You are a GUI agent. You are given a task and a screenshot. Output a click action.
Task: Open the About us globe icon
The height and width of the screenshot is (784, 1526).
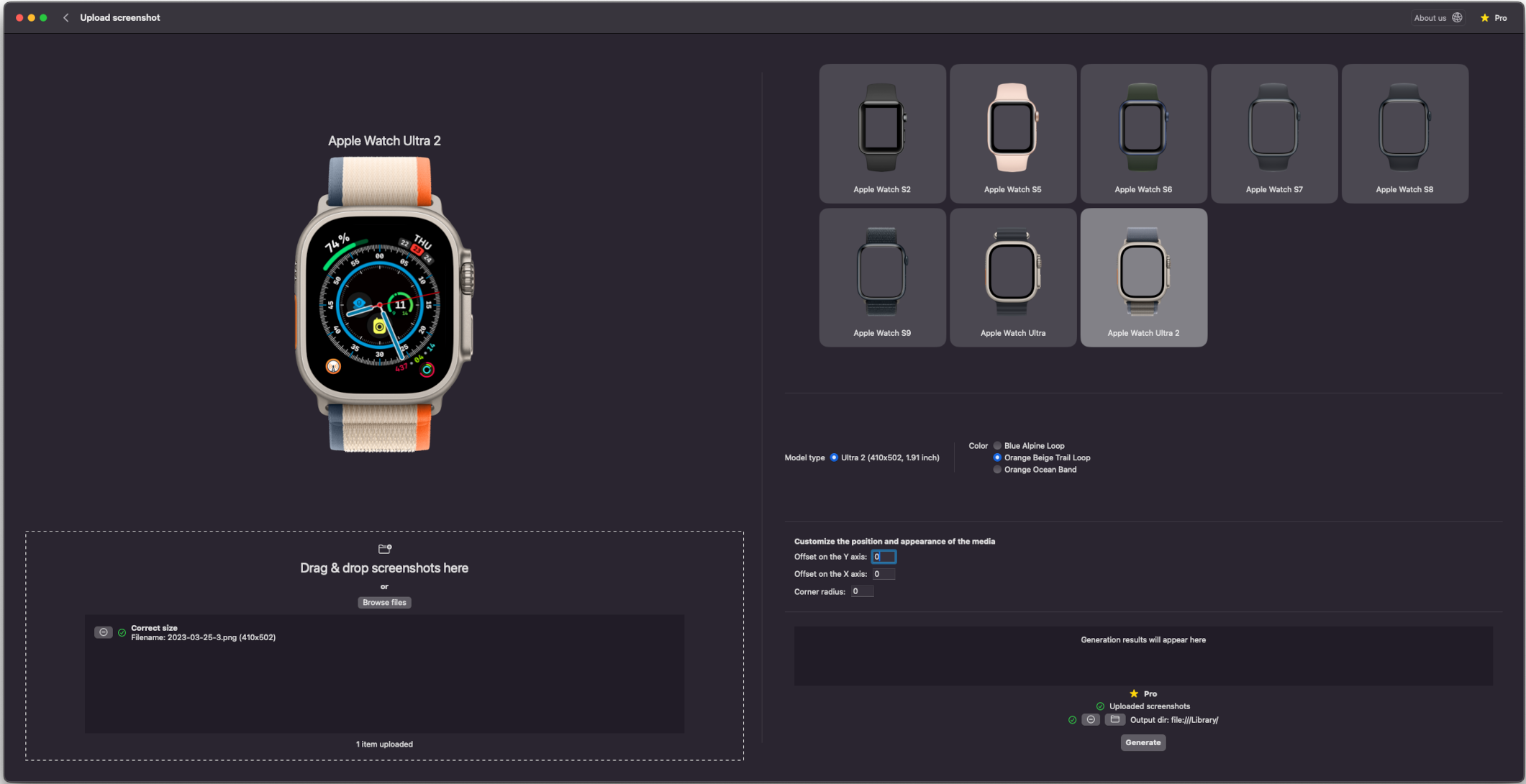click(x=1457, y=17)
